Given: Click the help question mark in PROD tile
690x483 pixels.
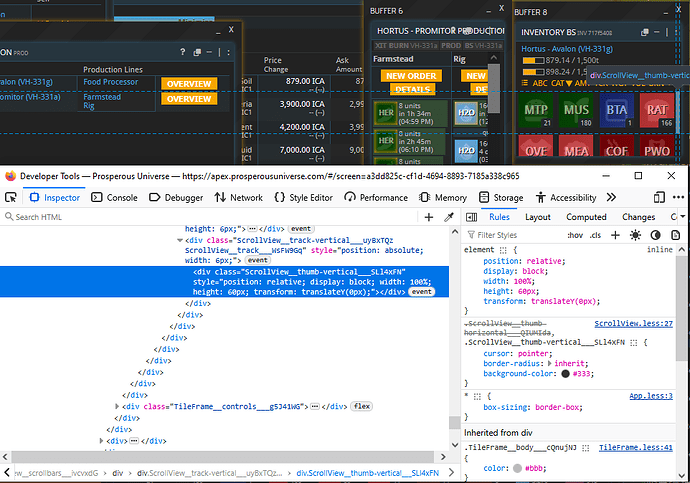Looking at the screenshot, I should pos(183,52).
